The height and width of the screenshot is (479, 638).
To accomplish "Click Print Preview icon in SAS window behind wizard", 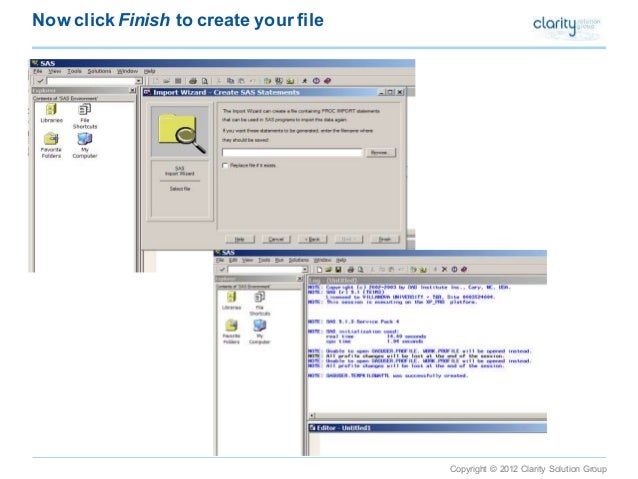I will pyautogui.click(x=205, y=81).
